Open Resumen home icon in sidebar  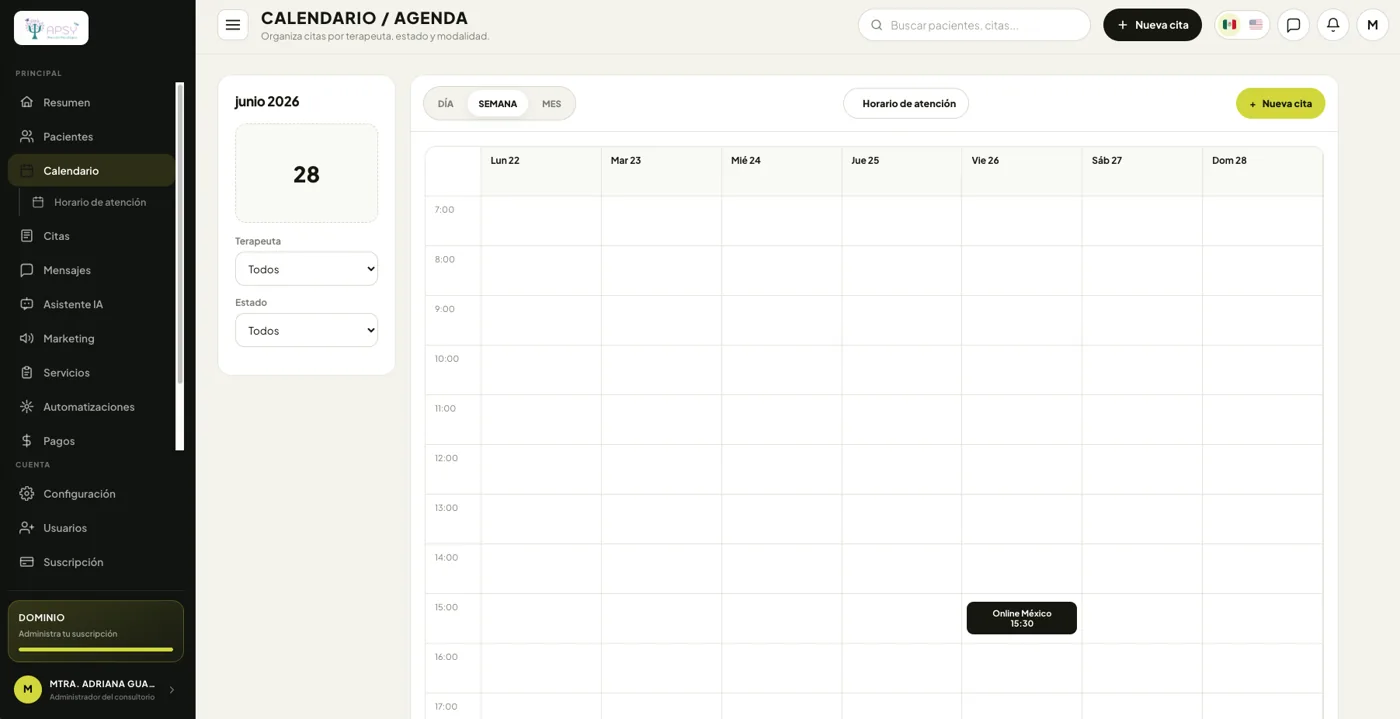coord(27,102)
